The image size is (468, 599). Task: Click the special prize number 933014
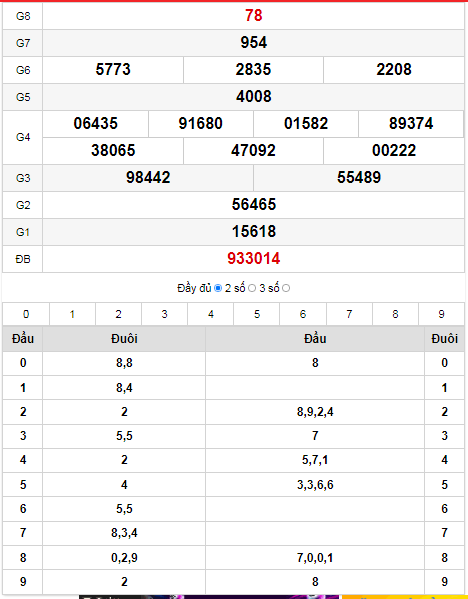(254, 259)
